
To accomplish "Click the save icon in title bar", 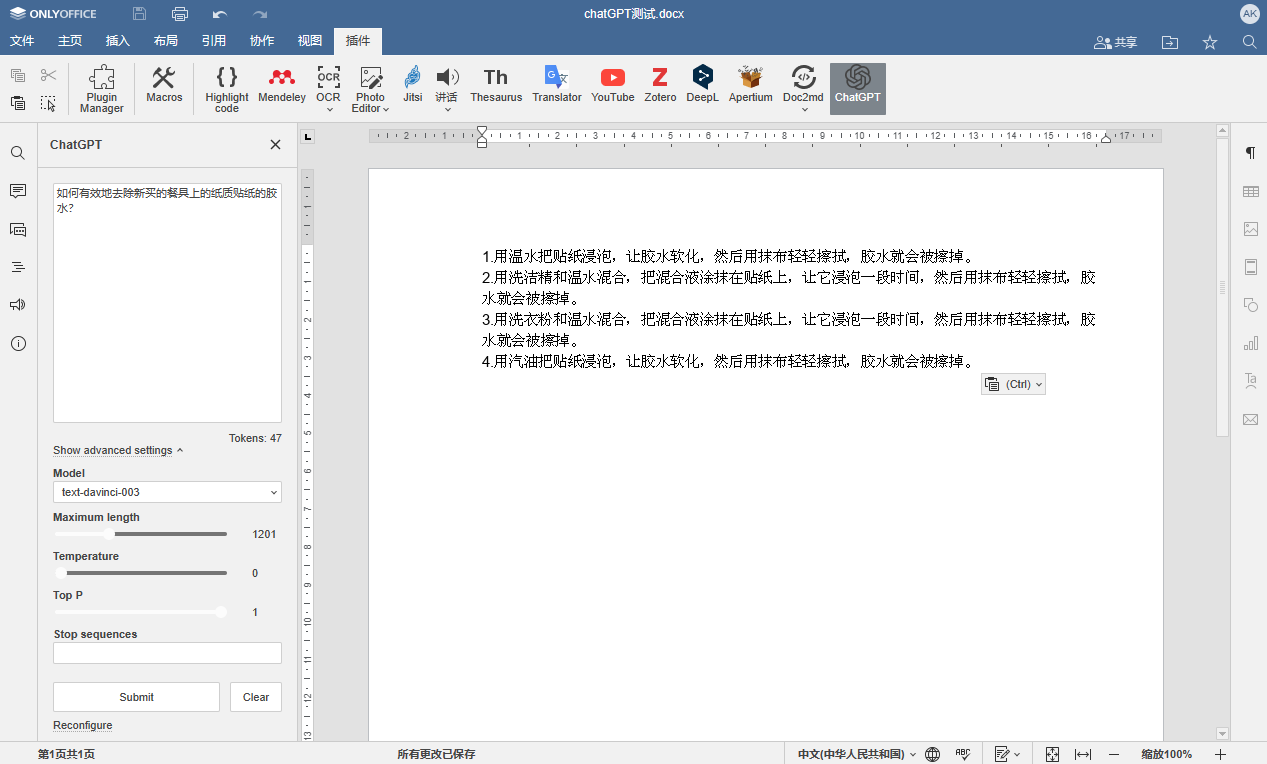I will [x=139, y=14].
